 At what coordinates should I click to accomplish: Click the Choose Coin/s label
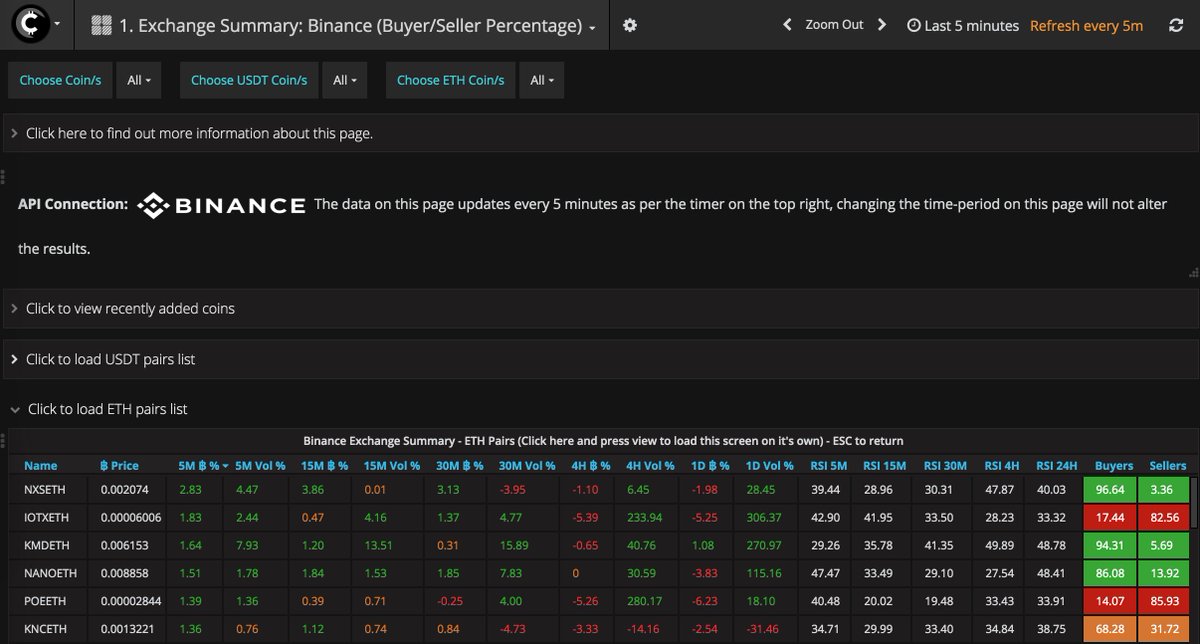pyautogui.click(x=61, y=80)
